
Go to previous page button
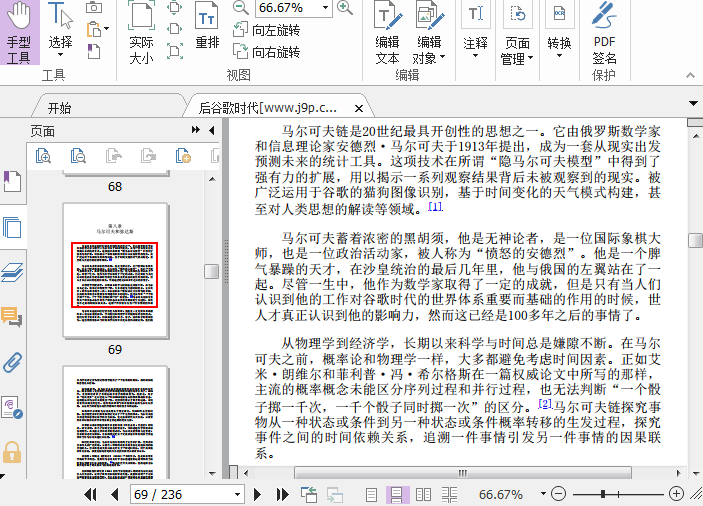pos(115,494)
